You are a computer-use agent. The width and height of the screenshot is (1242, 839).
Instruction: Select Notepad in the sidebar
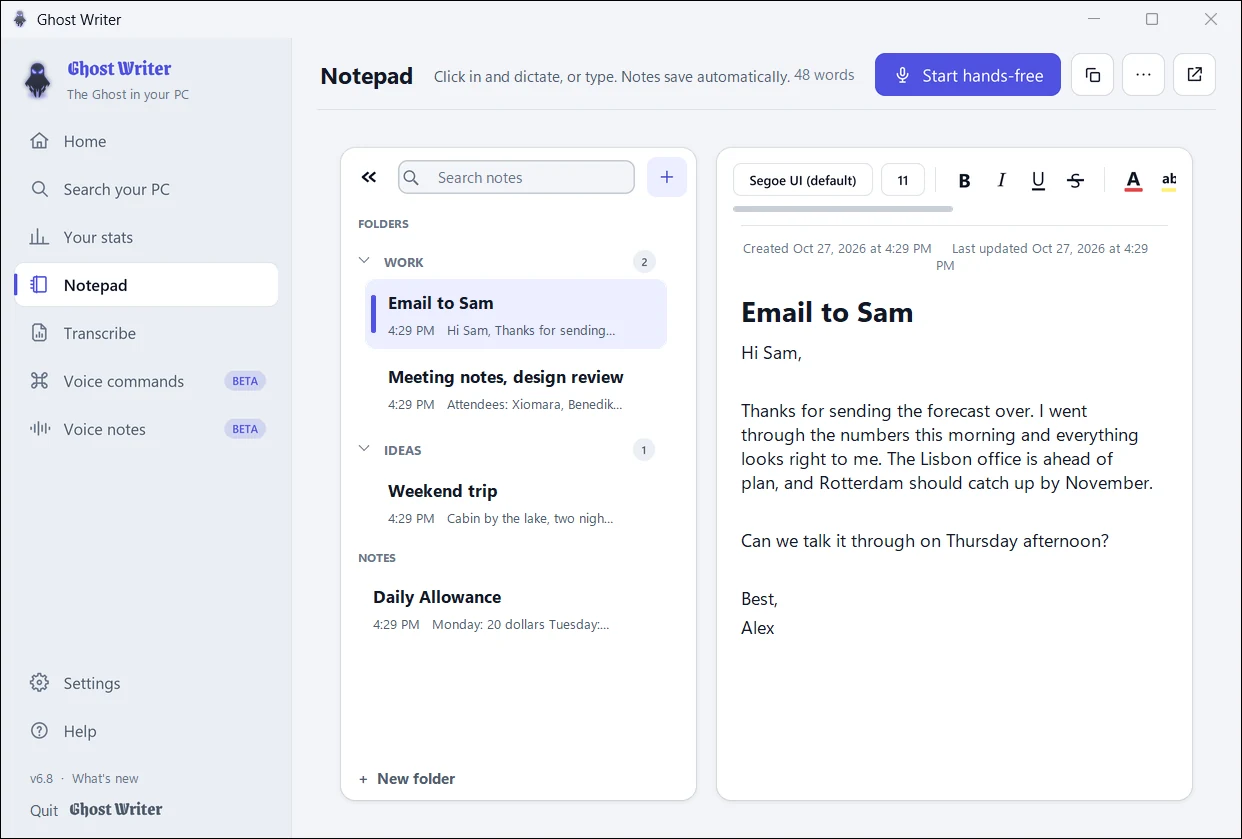(x=146, y=285)
